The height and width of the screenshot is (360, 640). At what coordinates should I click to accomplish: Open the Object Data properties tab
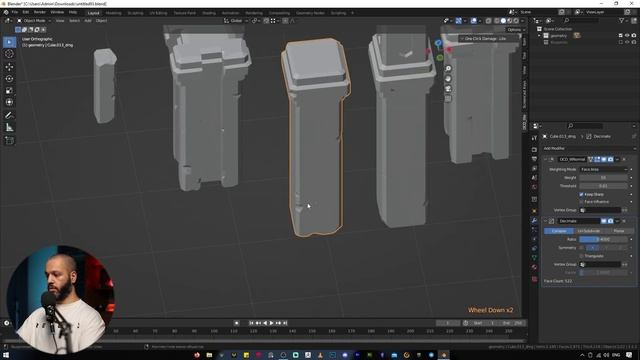(x=534, y=258)
